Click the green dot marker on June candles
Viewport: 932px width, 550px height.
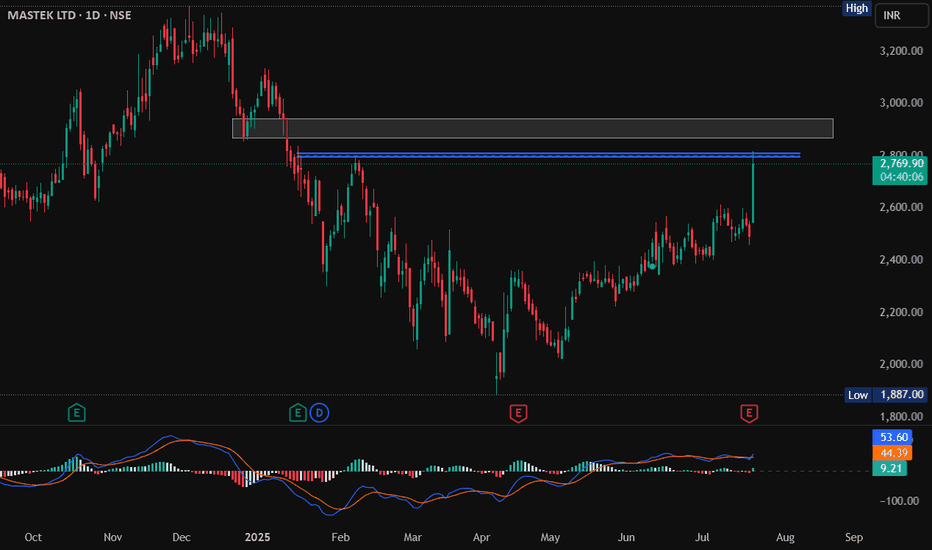click(653, 266)
